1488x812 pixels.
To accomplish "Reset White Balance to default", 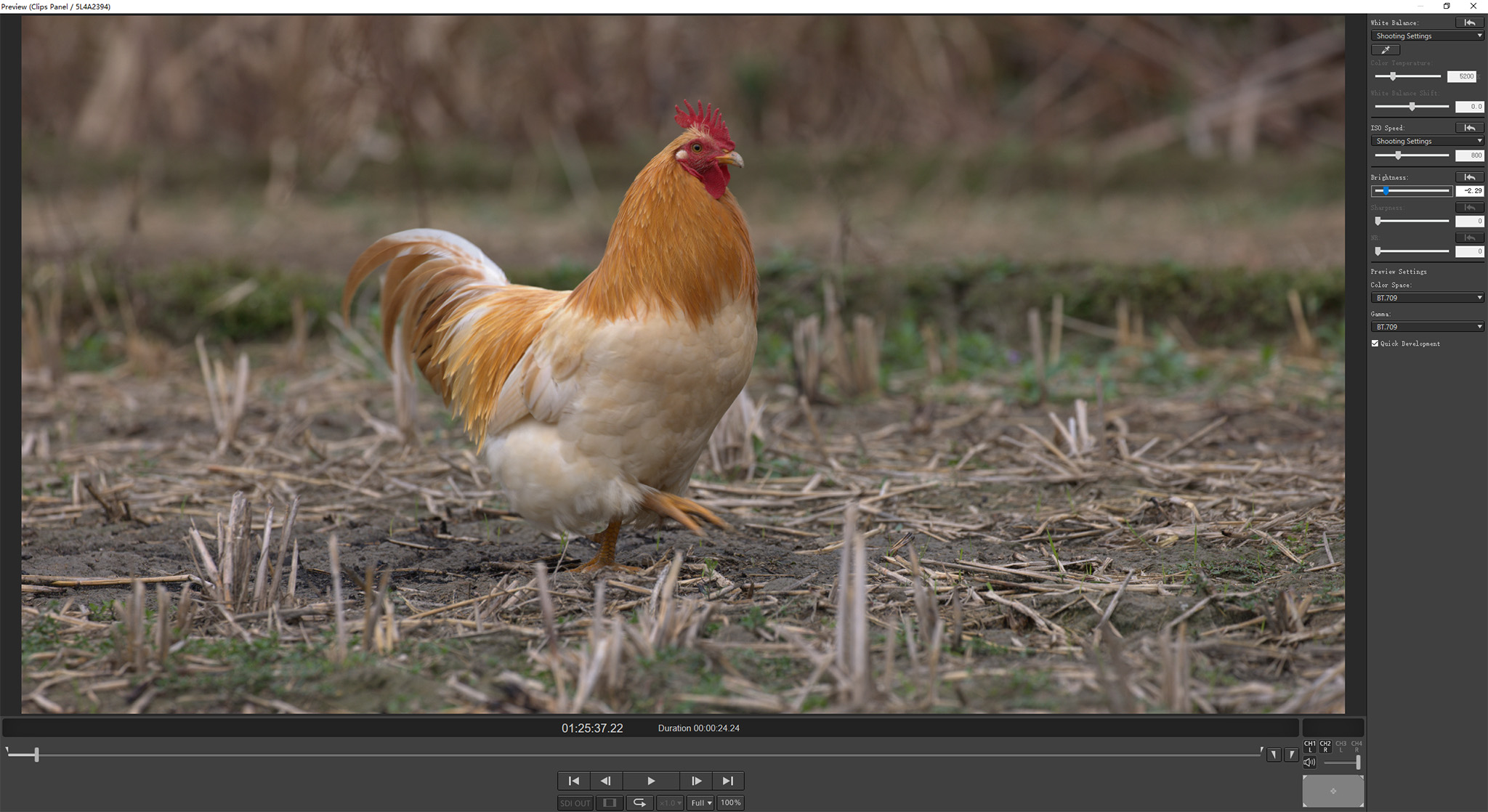I will (x=1469, y=23).
